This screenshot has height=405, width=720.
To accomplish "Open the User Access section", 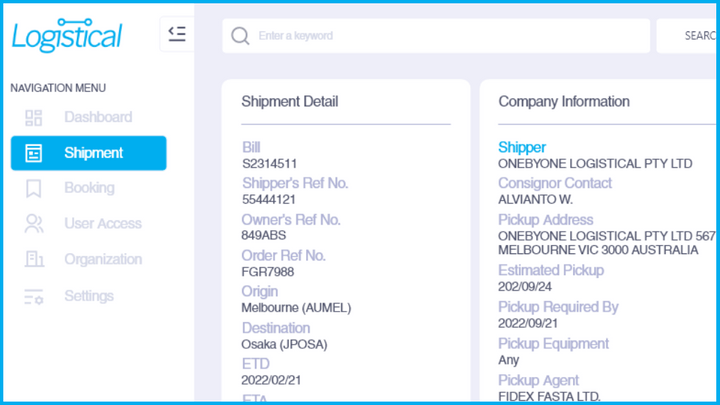I will click(x=103, y=224).
